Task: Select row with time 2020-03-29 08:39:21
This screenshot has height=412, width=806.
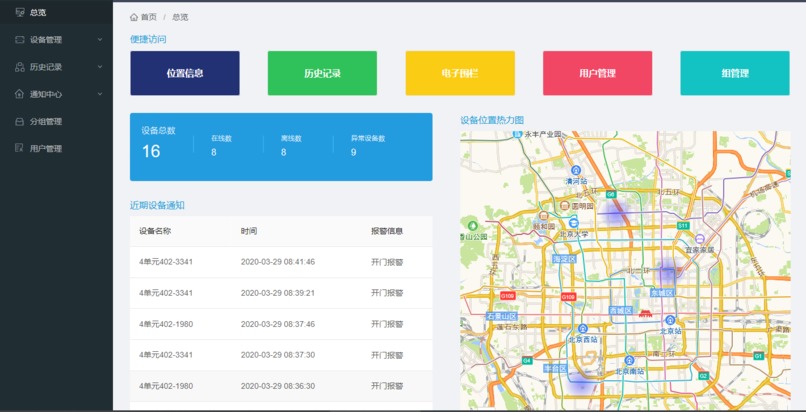Action: 281,293
